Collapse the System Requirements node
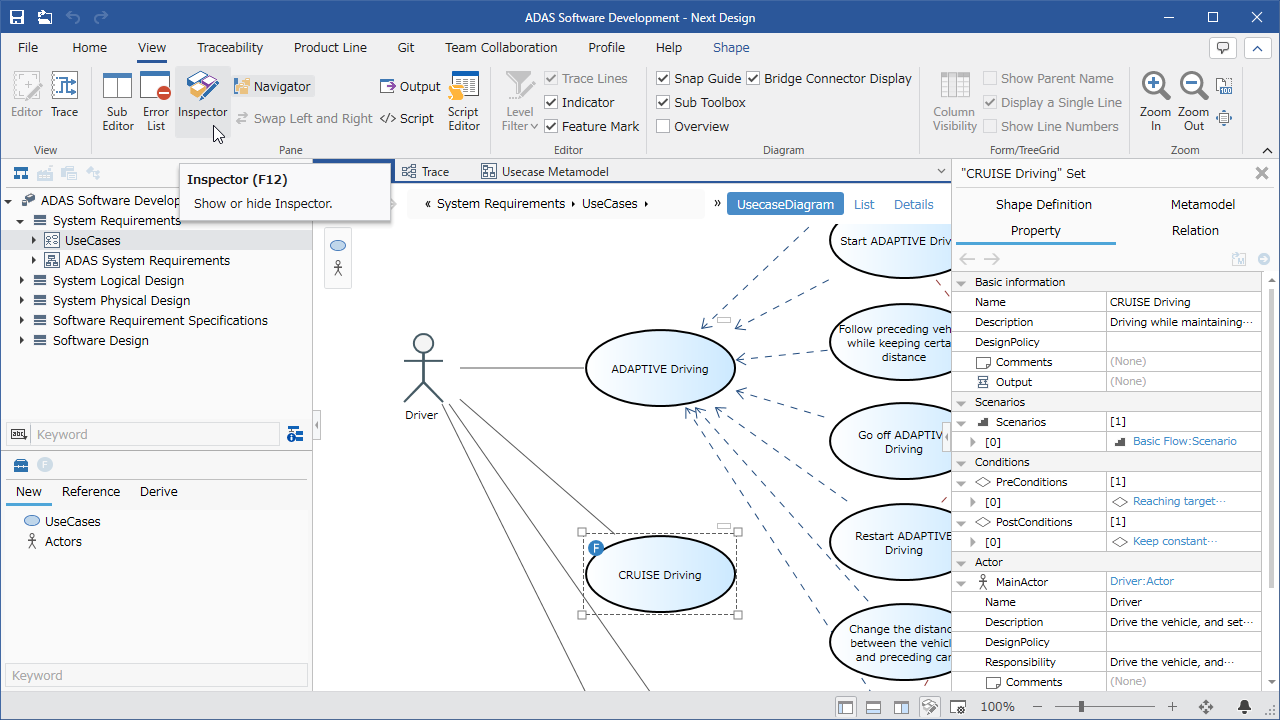 21,221
